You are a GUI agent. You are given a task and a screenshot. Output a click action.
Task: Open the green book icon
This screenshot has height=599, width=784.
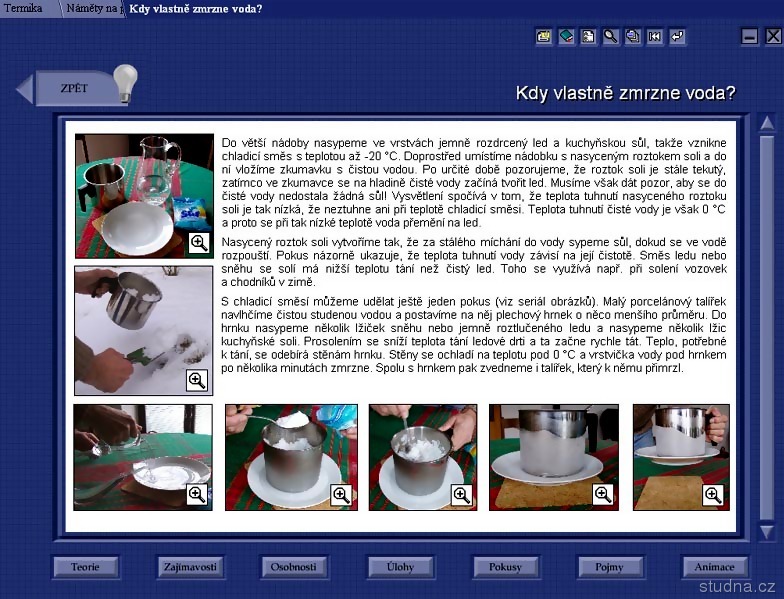(566, 36)
